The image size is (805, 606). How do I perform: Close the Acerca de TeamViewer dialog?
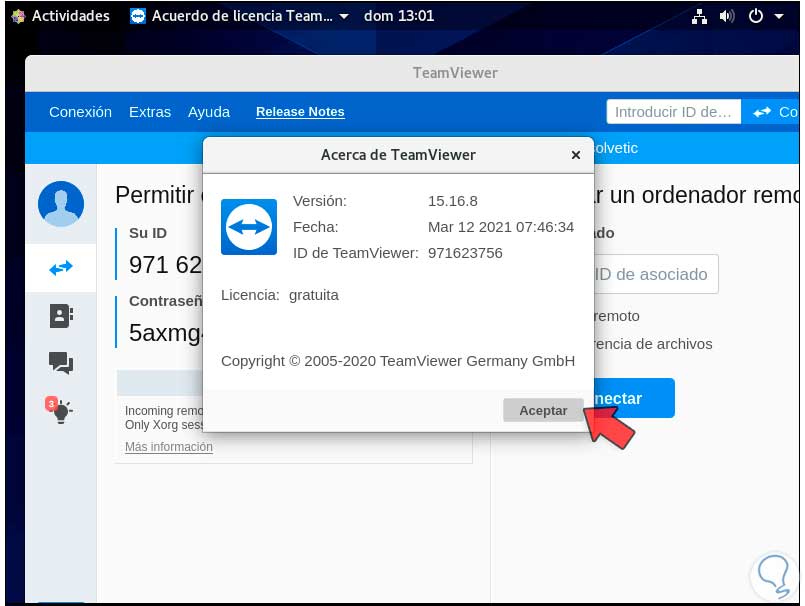(576, 155)
